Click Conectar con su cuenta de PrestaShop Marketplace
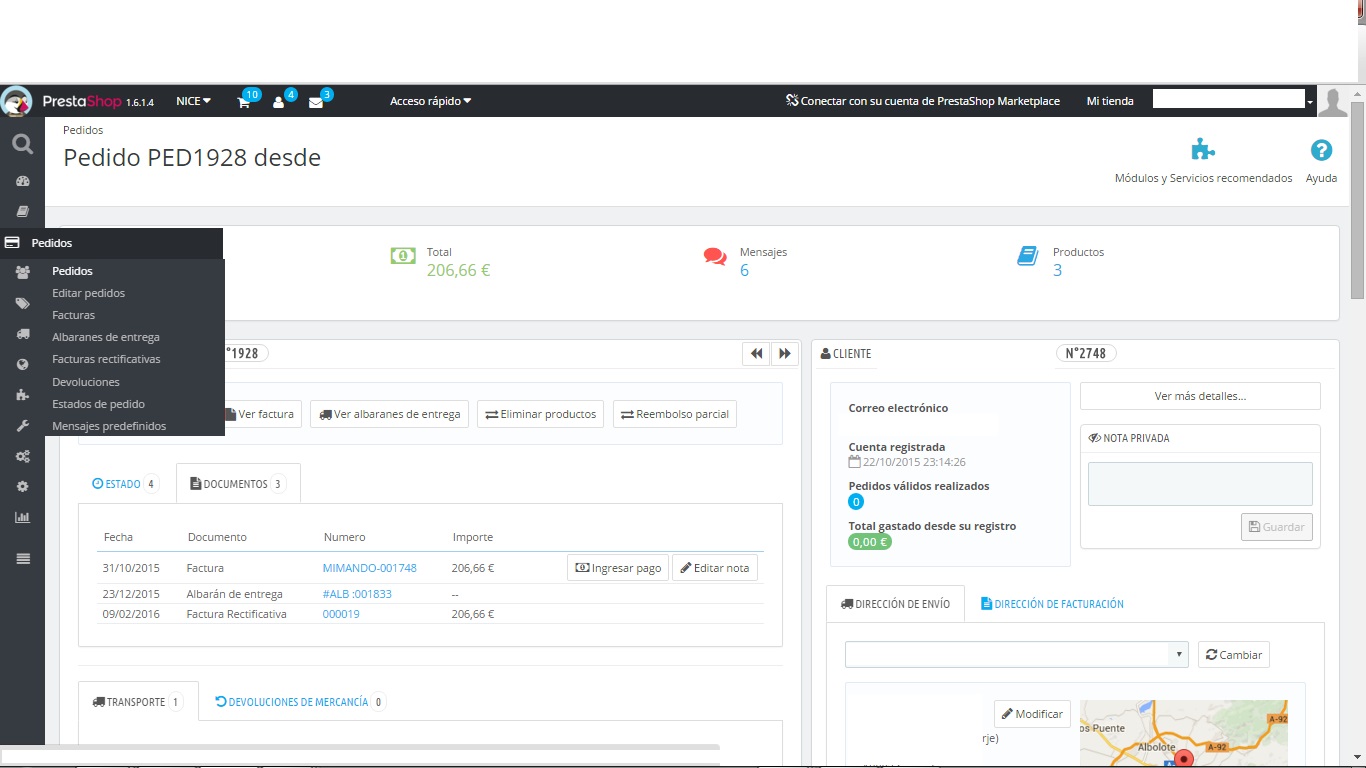This screenshot has height=768, width=1366. 922,101
